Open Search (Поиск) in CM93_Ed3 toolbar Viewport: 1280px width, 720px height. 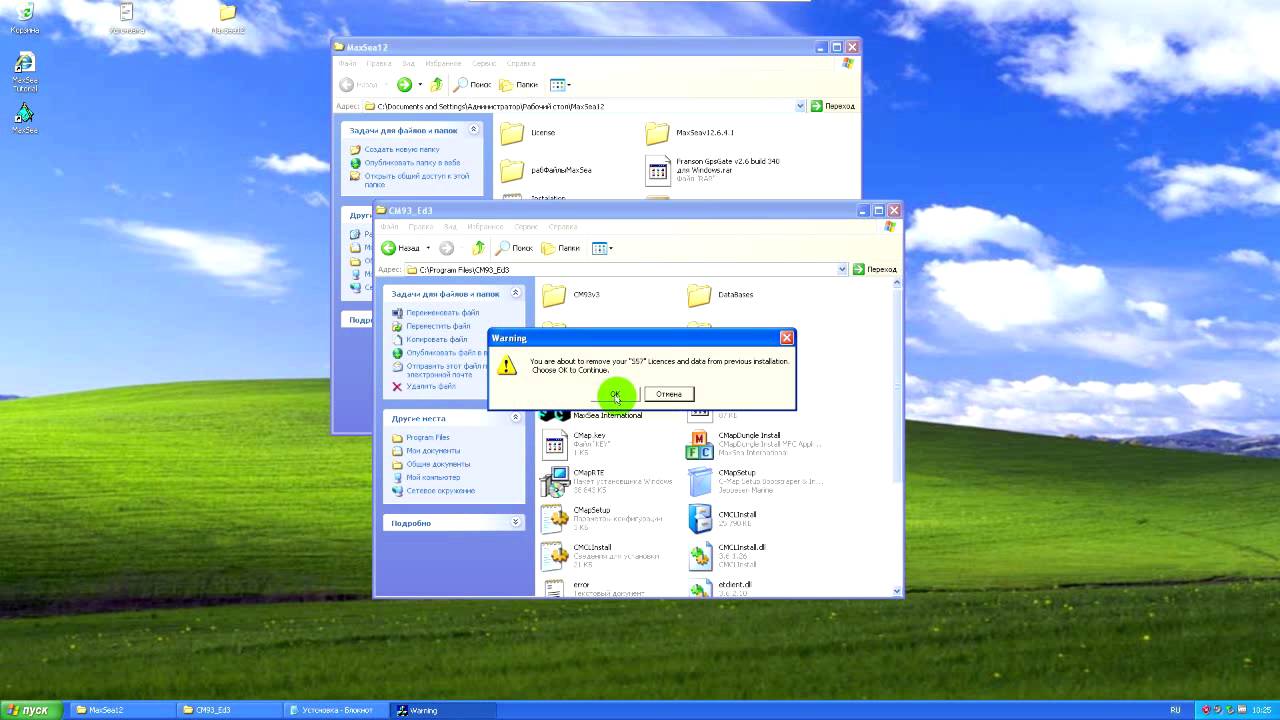[514, 248]
